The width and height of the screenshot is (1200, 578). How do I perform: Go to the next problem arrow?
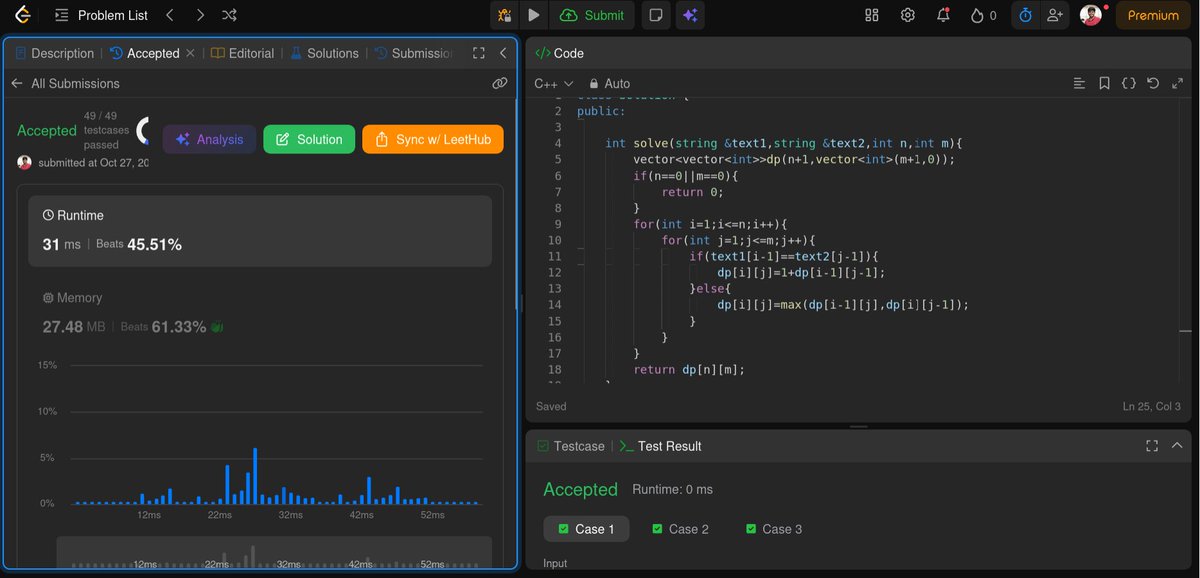[x=200, y=15]
